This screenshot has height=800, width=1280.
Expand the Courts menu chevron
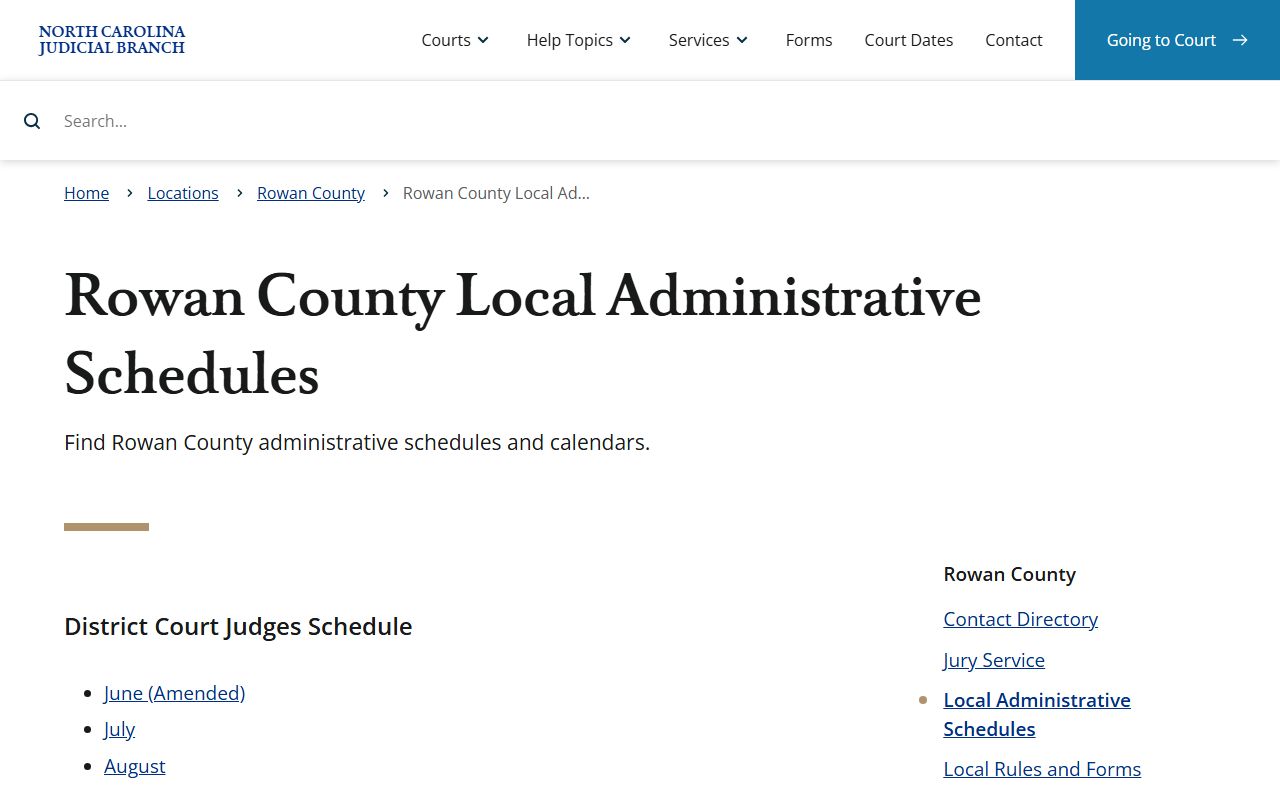coord(483,40)
